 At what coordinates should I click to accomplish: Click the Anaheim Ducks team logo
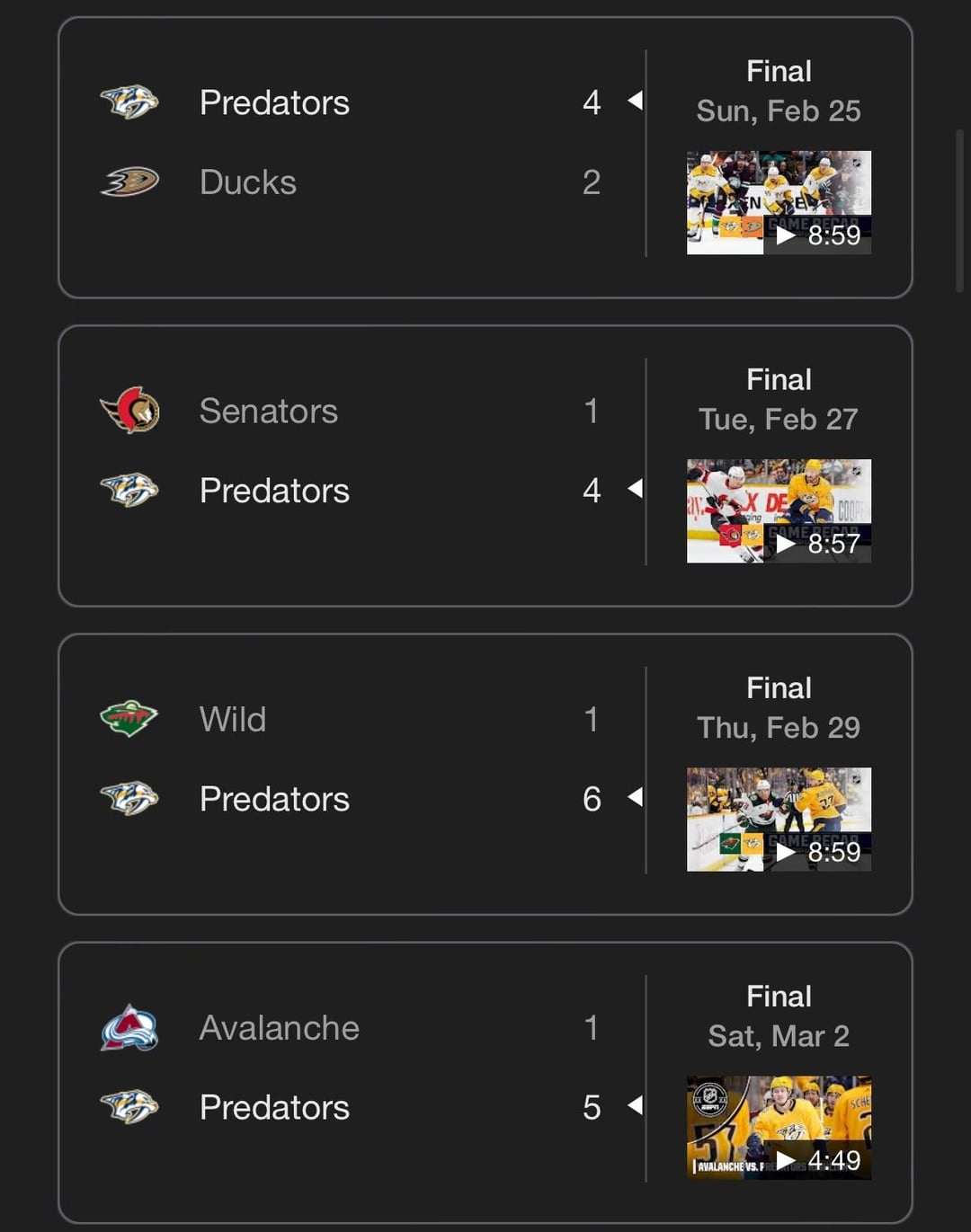[x=129, y=182]
